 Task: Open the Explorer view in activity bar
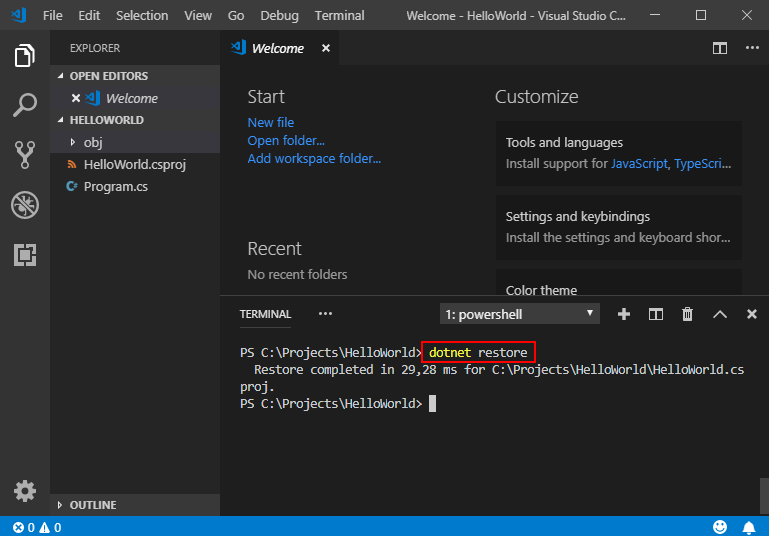pyautogui.click(x=25, y=56)
